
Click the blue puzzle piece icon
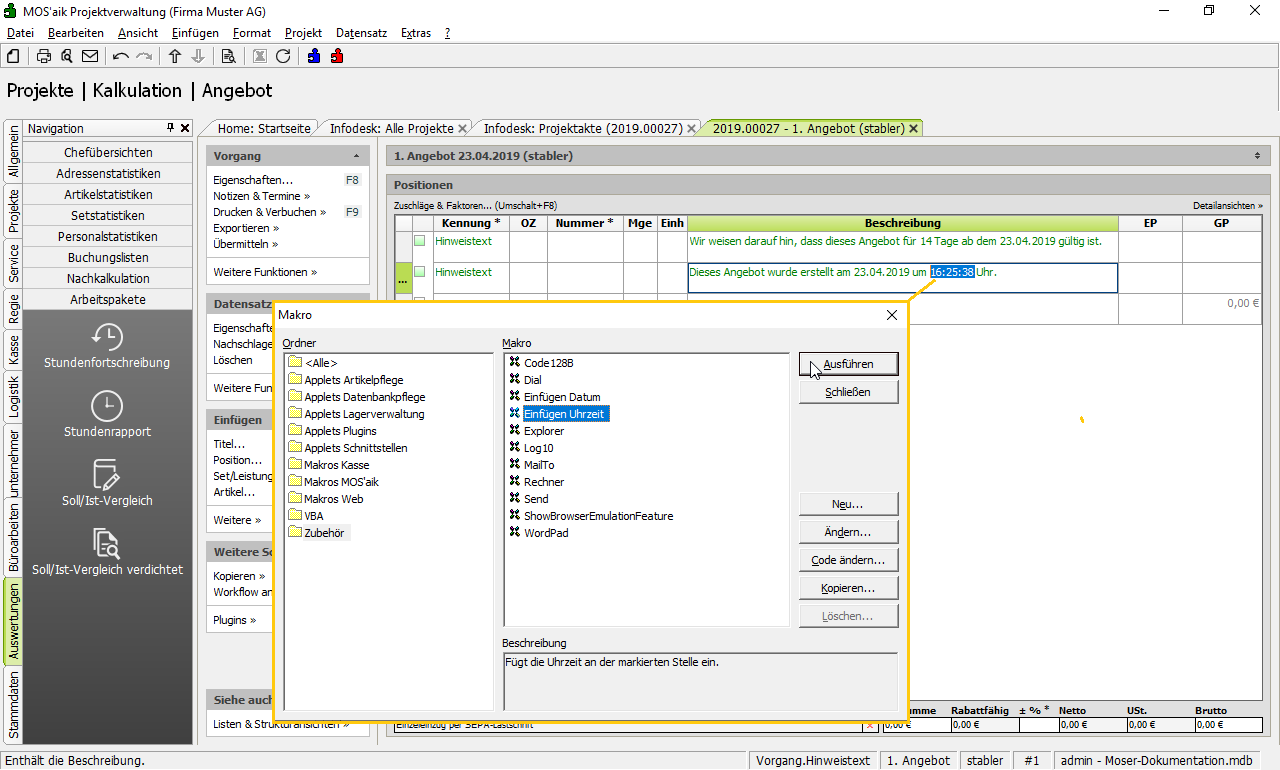click(x=314, y=56)
